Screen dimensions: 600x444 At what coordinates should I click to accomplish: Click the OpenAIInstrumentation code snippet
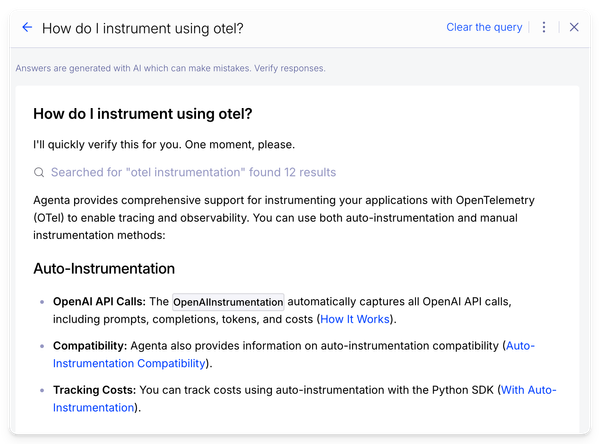click(228, 301)
